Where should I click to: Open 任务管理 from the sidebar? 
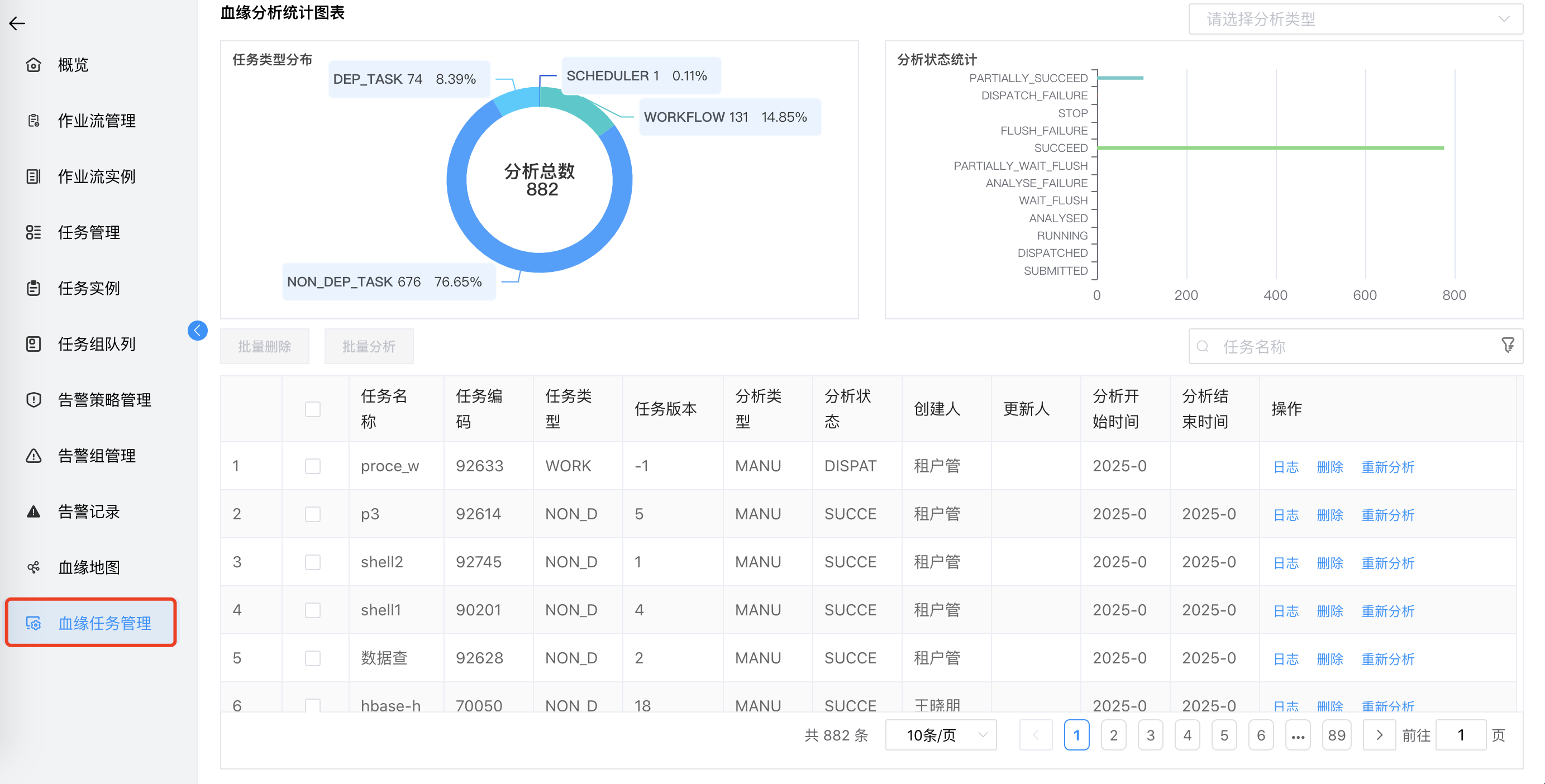coord(88,232)
